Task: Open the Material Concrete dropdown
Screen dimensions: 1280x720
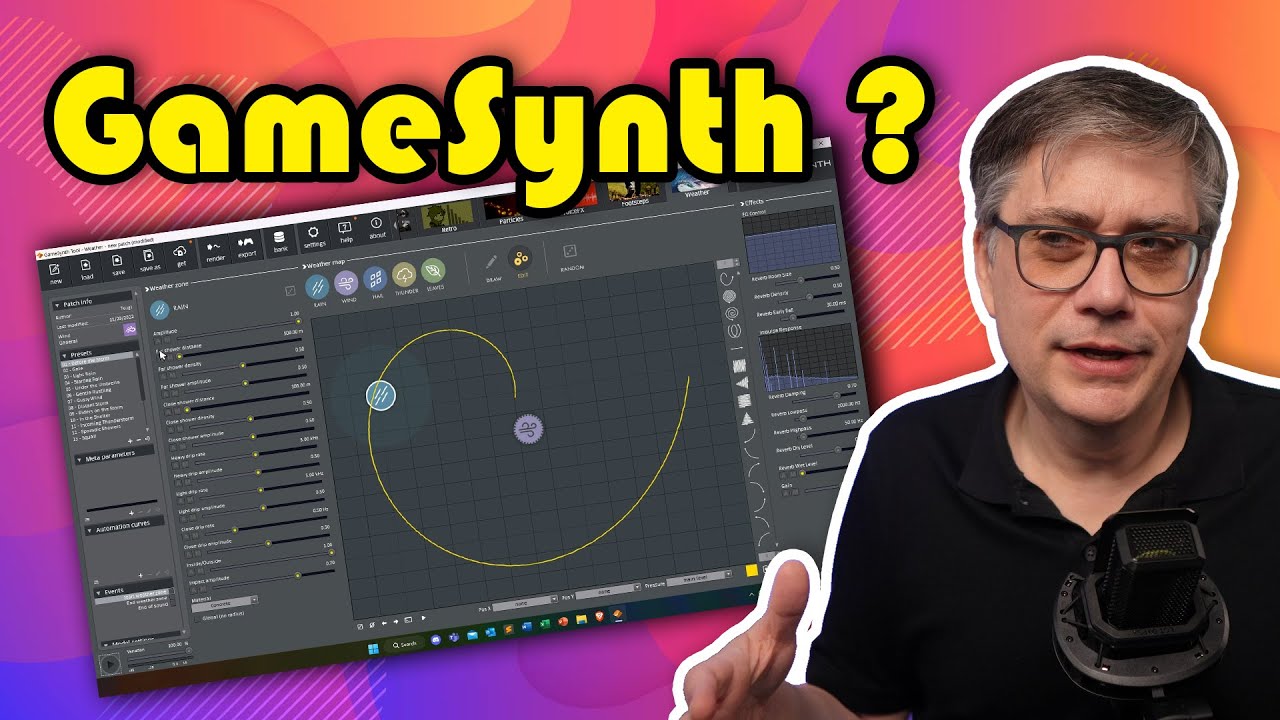Action: tap(225, 602)
